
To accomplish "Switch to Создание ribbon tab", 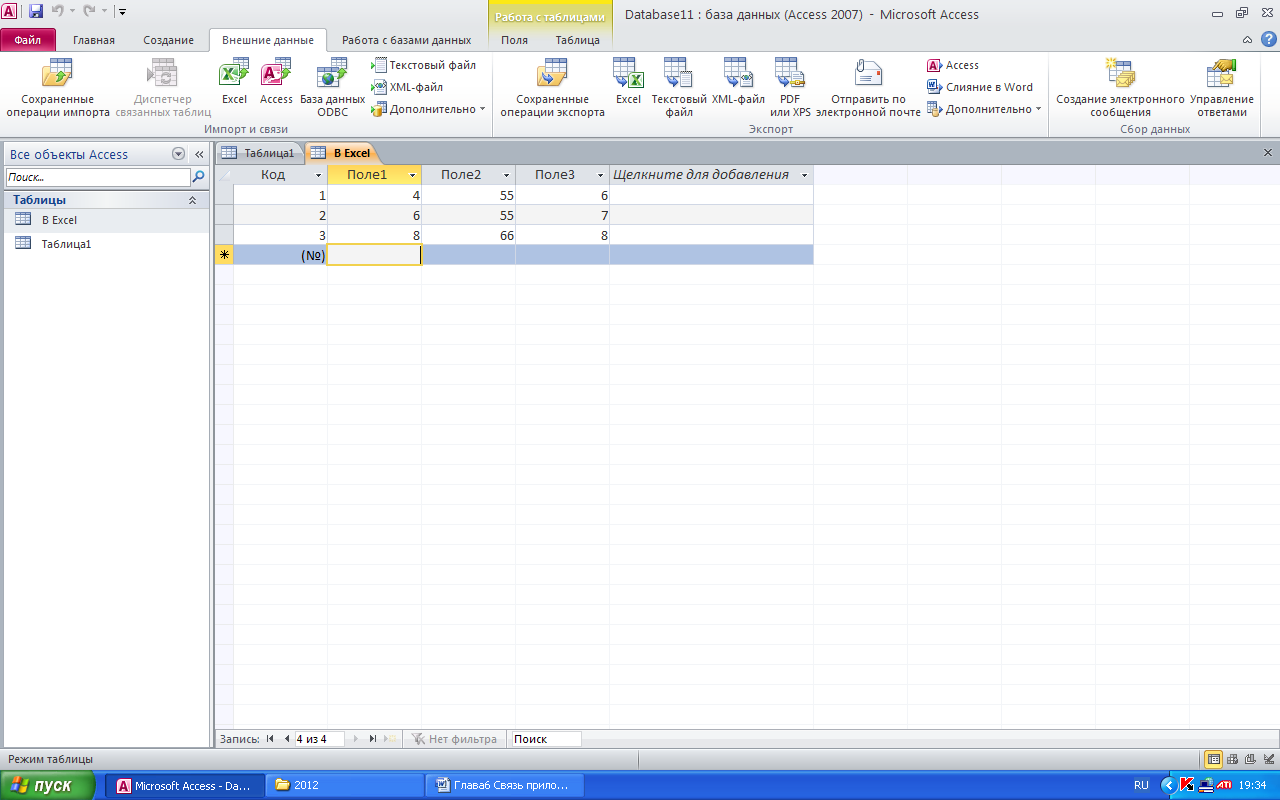I will pos(168,40).
